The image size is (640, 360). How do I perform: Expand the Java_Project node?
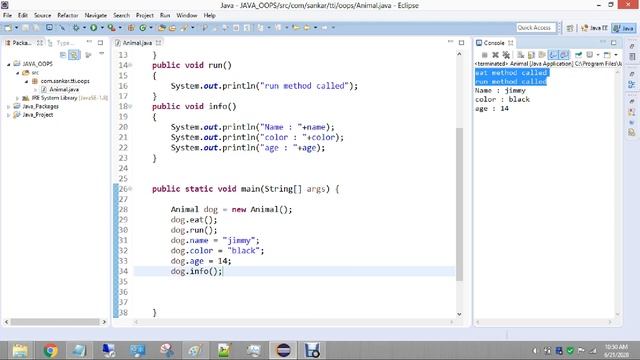point(9,115)
